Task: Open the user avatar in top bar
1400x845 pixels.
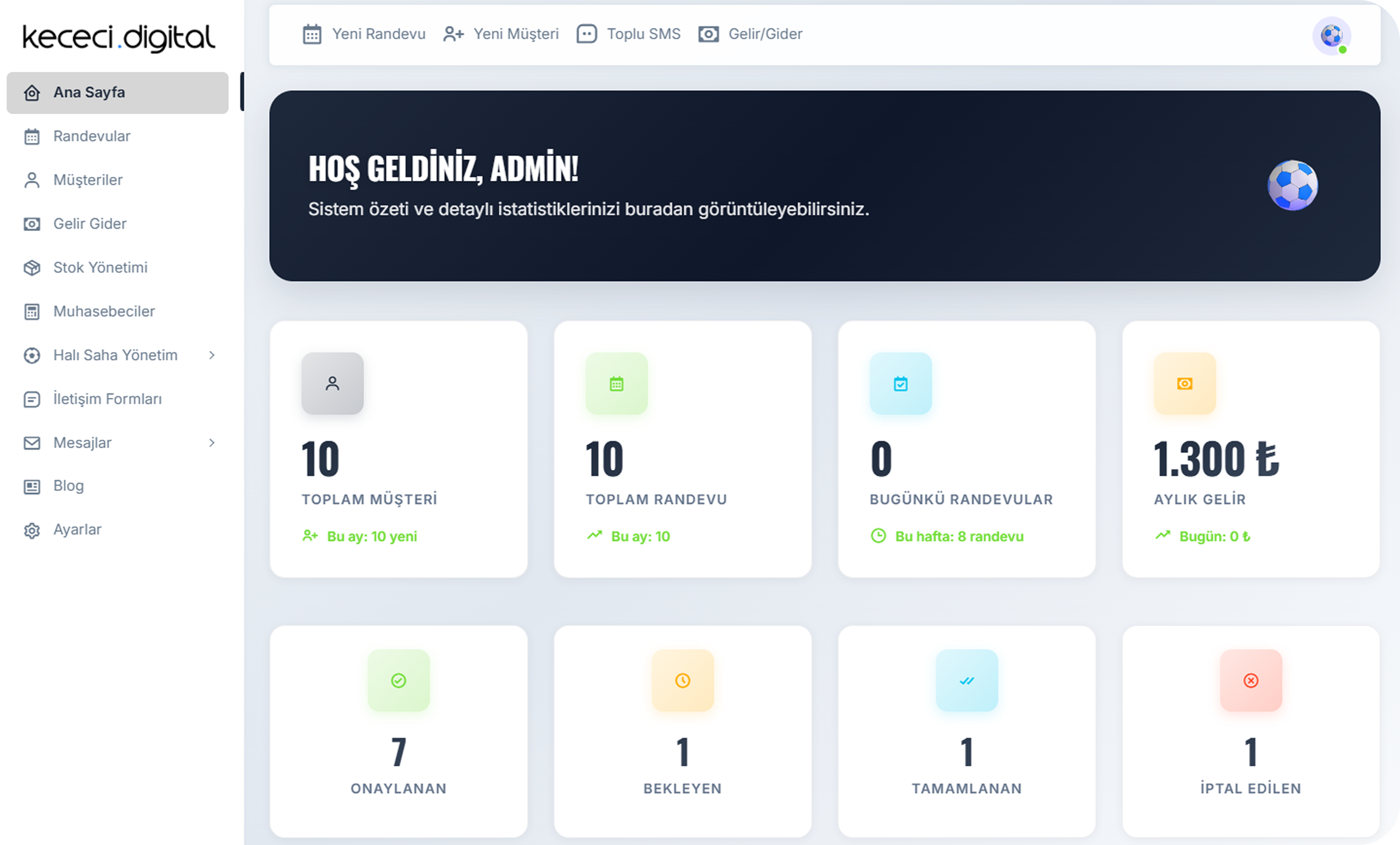Action: [1331, 36]
